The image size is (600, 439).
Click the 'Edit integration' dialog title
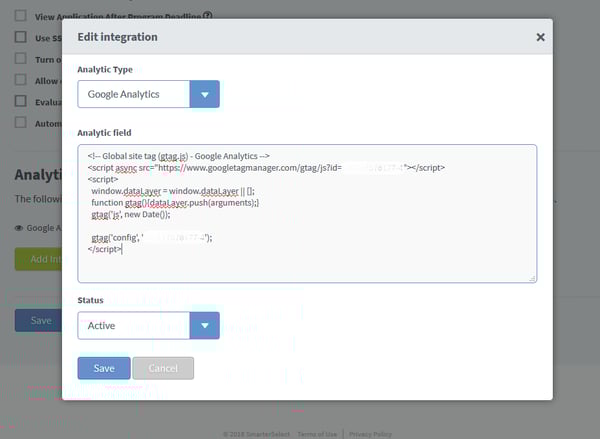[117, 37]
